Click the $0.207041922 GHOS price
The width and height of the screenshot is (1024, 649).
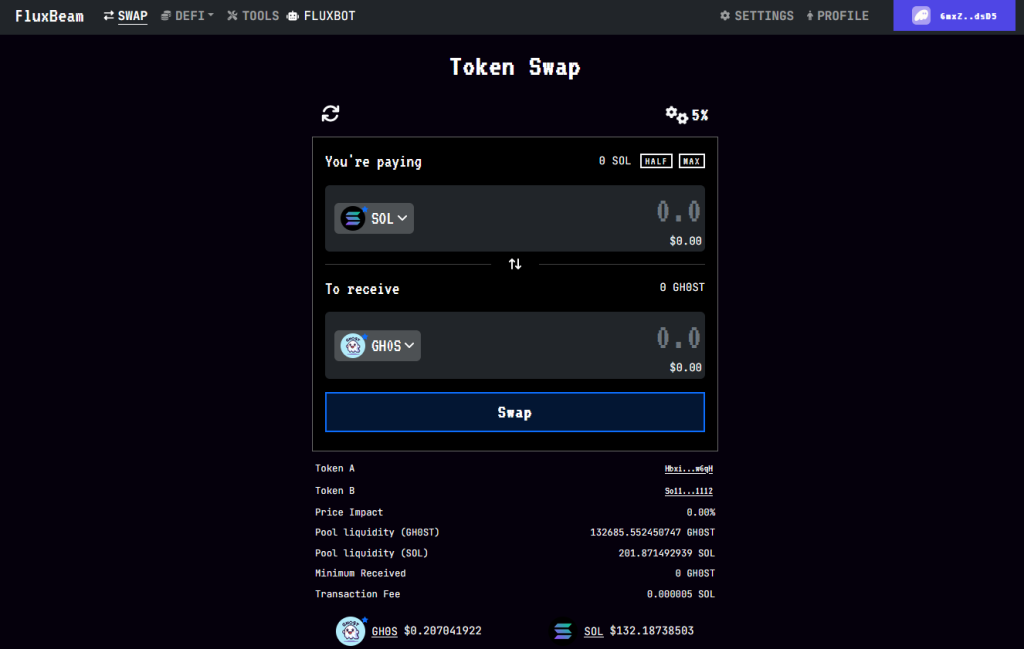tap(443, 631)
